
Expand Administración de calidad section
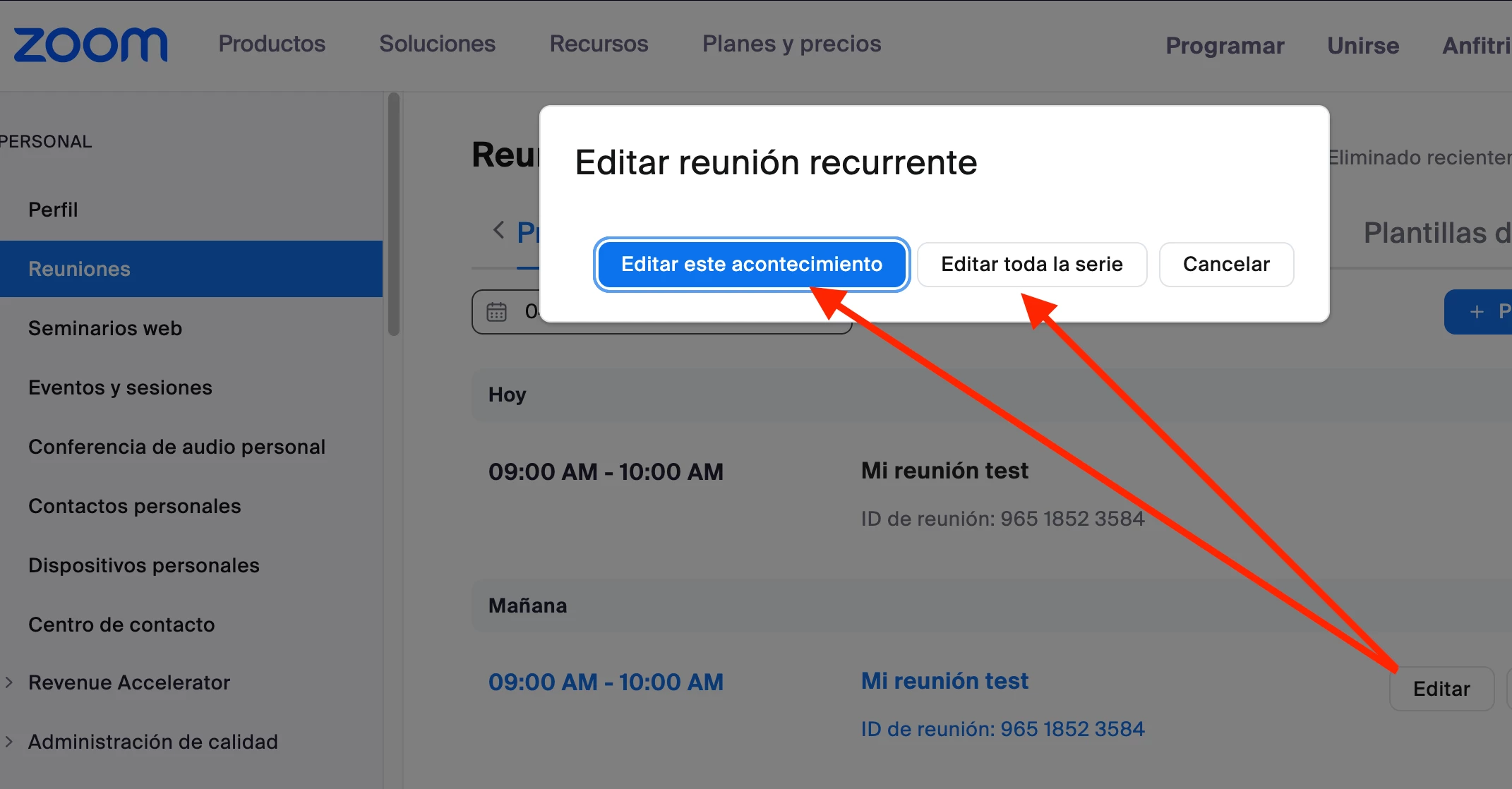coord(10,742)
